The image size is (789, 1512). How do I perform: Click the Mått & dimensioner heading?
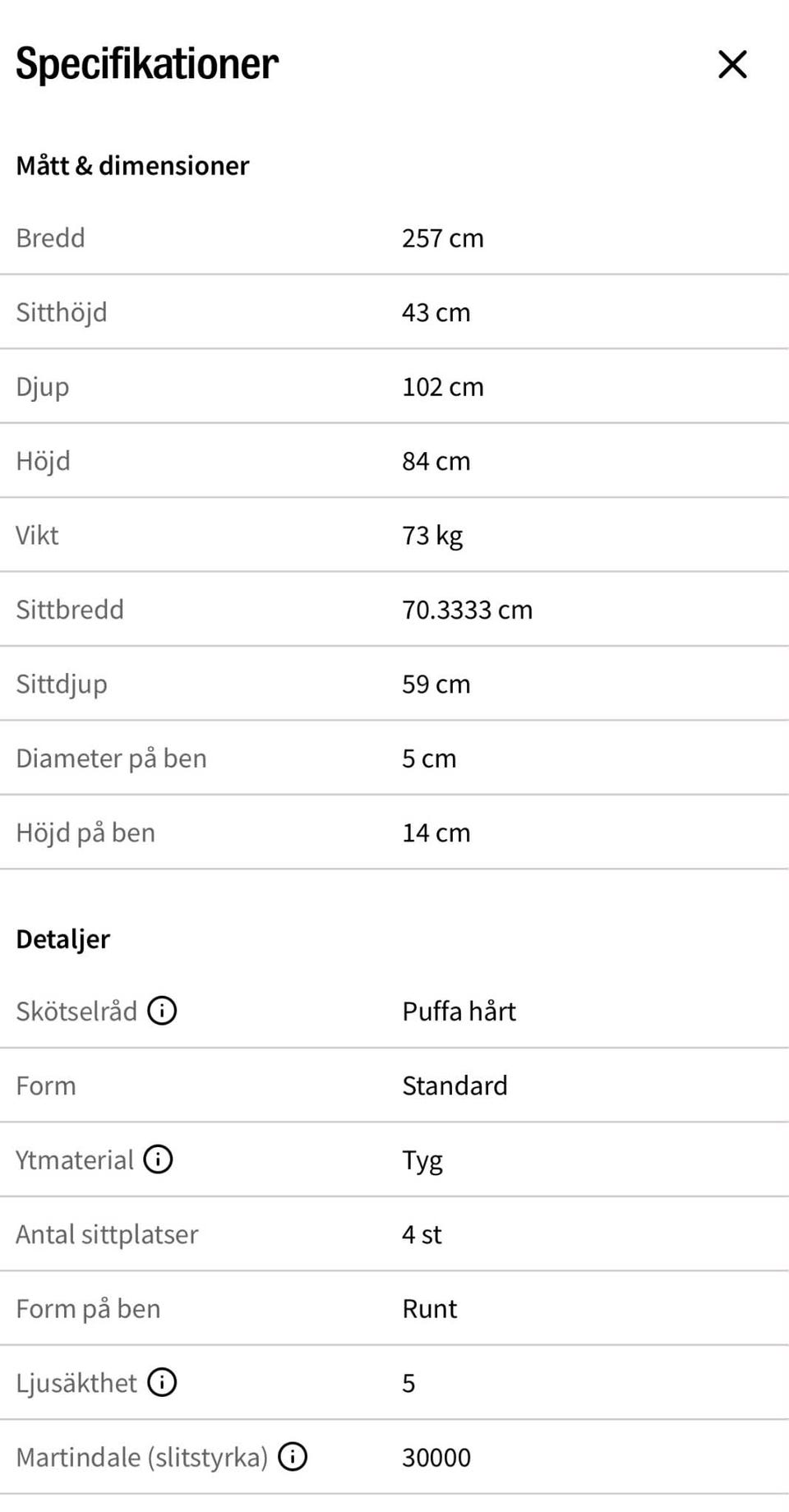[132, 165]
